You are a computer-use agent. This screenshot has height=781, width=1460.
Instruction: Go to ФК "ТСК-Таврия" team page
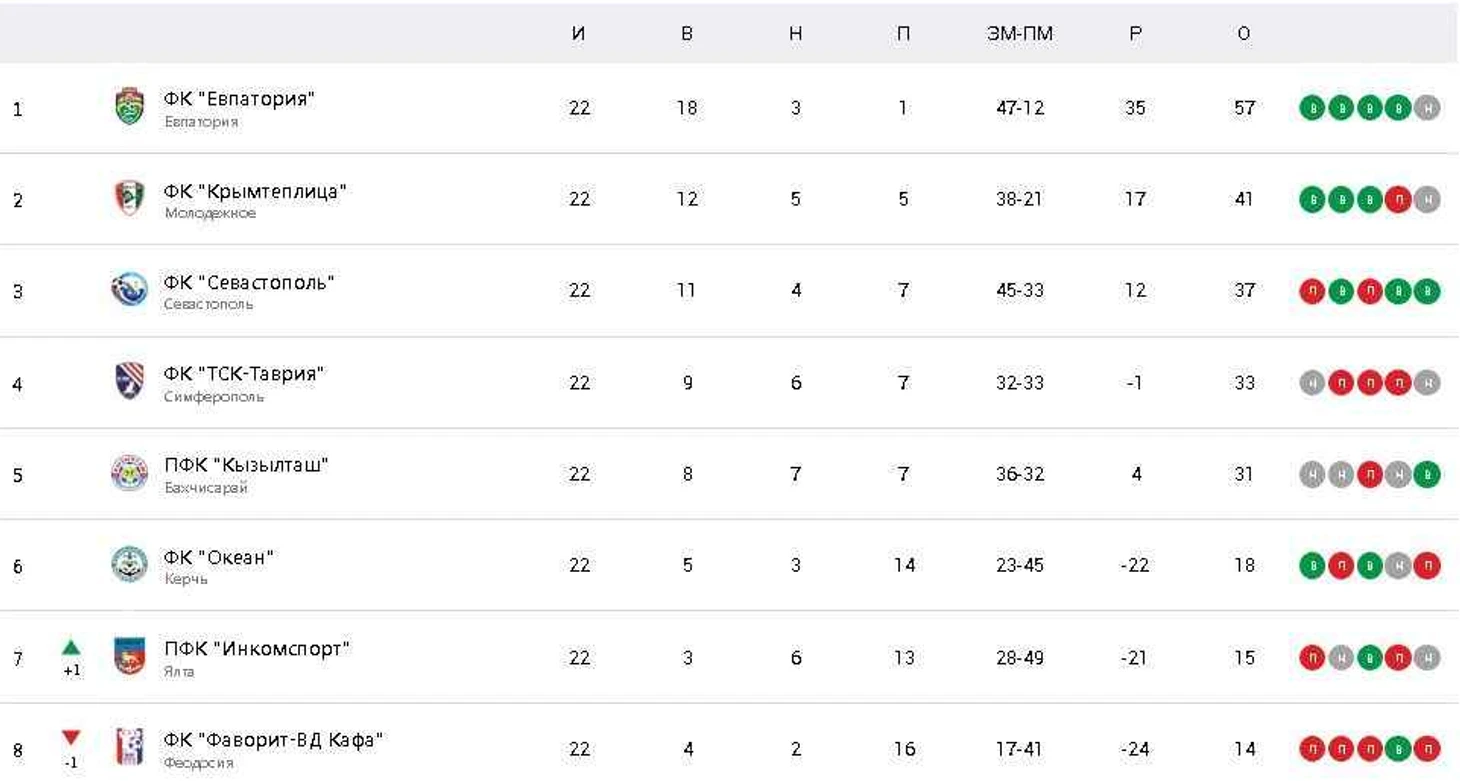244,374
